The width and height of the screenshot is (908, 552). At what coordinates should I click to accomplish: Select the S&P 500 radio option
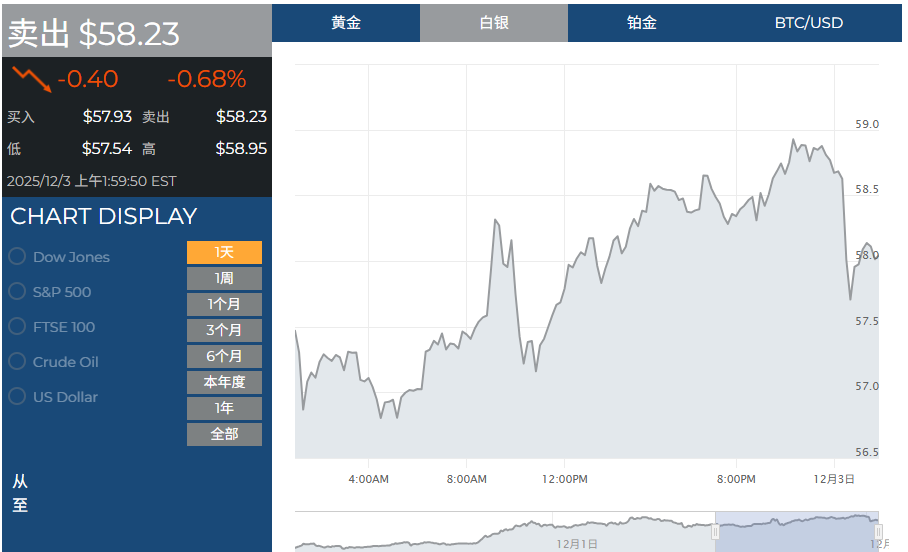tap(17, 292)
